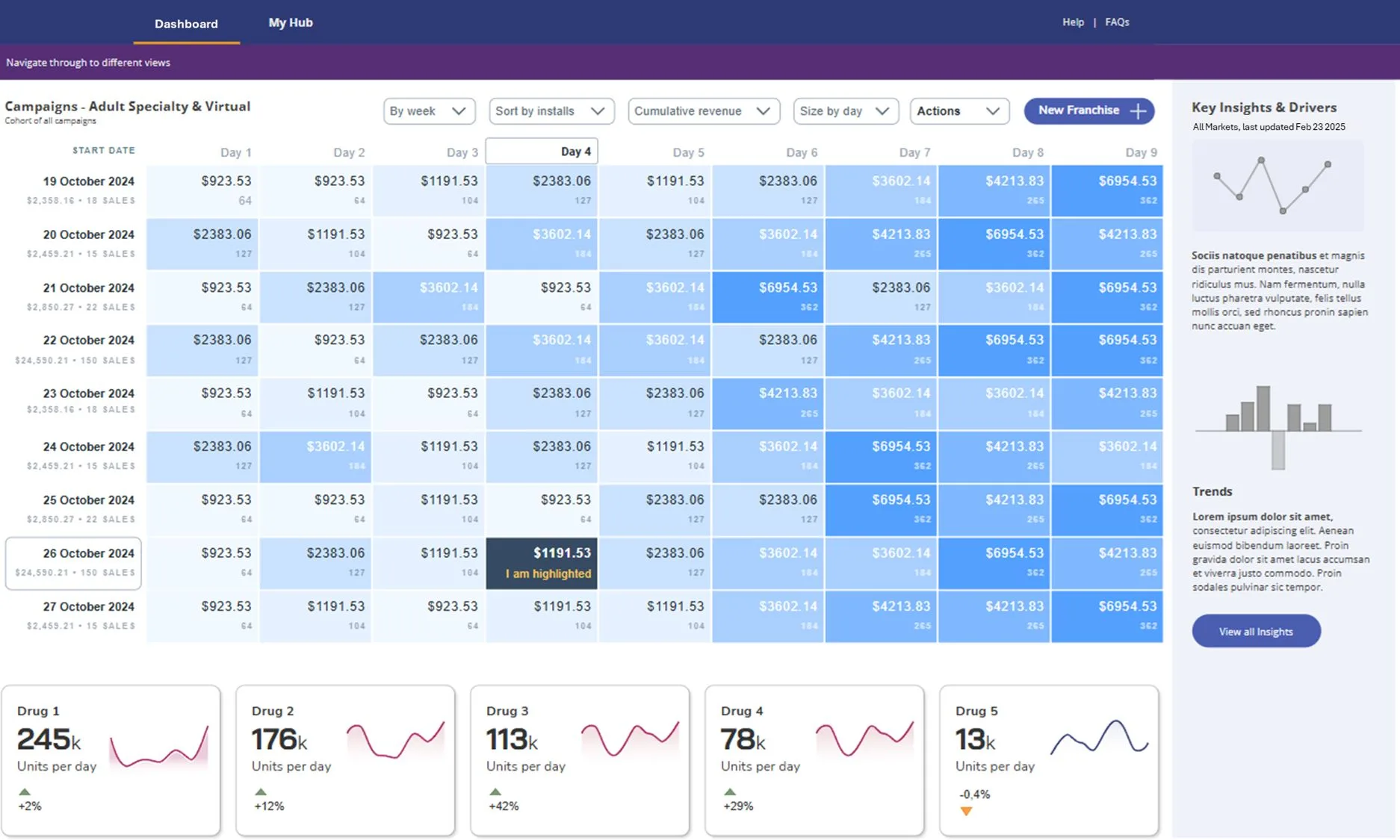Click the 20 October Day 1 cell $2383.06
Viewport: 1400px width, 840px height.
pyautogui.click(x=202, y=244)
